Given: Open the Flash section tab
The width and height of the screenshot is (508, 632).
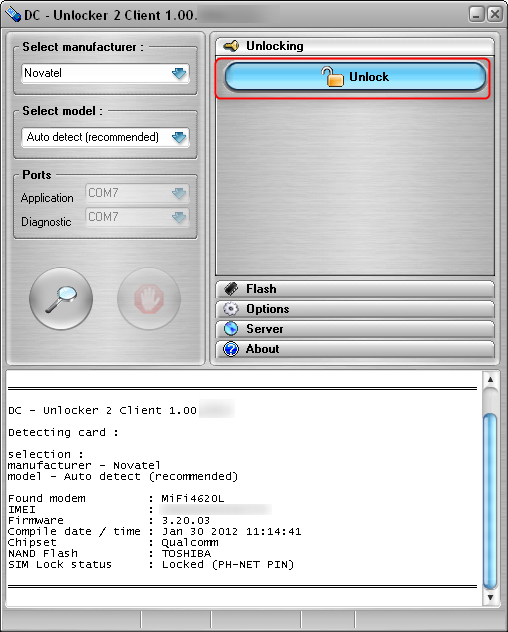Looking at the screenshot, I should point(355,289).
